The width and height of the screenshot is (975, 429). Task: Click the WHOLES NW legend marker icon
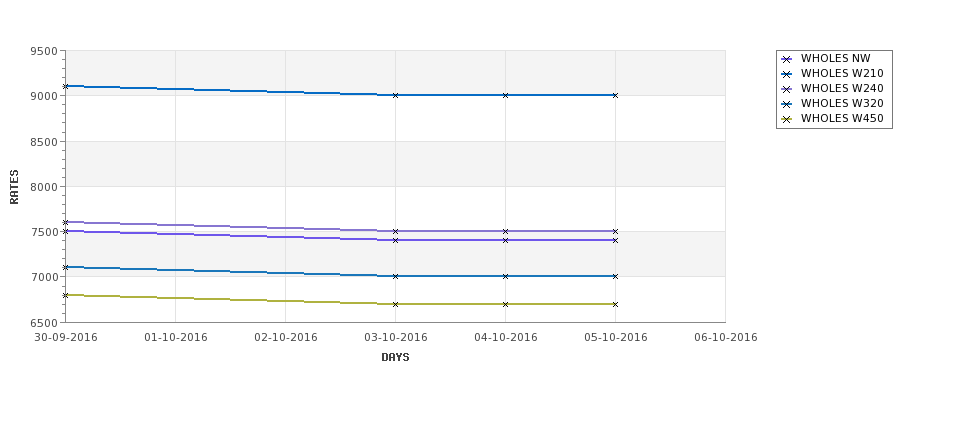pyautogui.click(x=787, y=59)
